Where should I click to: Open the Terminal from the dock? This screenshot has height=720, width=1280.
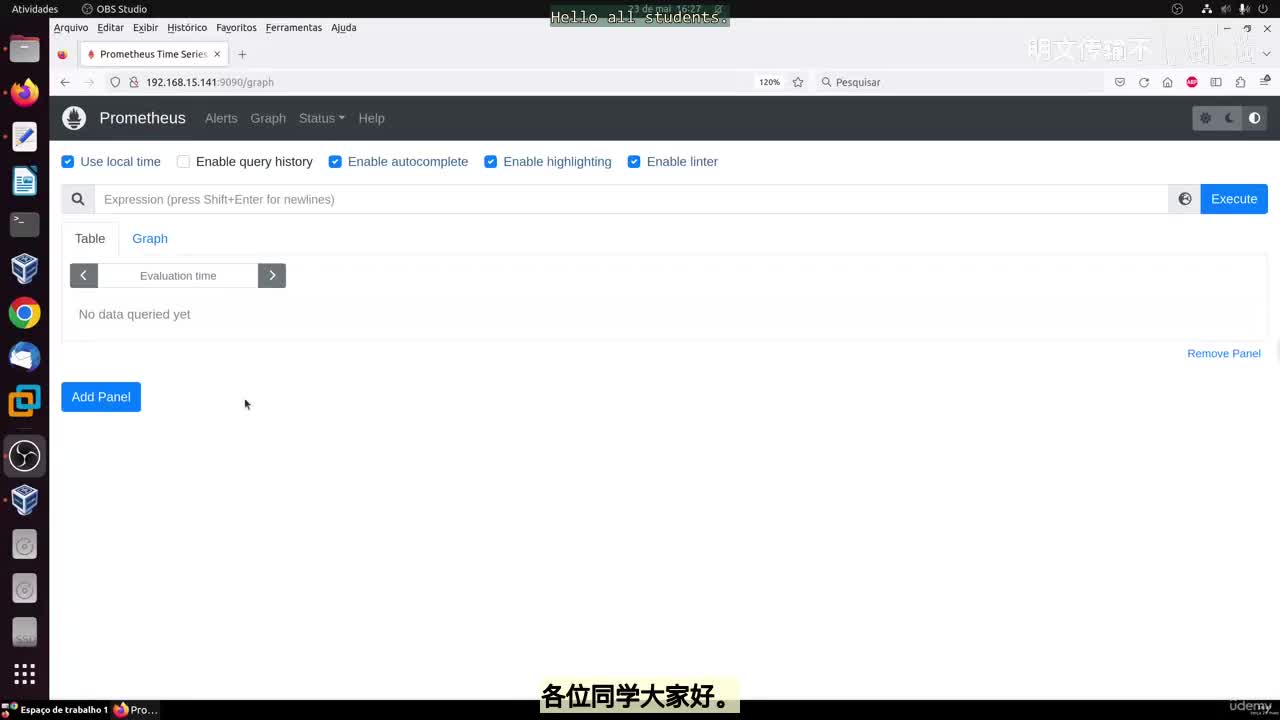click(x=25, y=225)
